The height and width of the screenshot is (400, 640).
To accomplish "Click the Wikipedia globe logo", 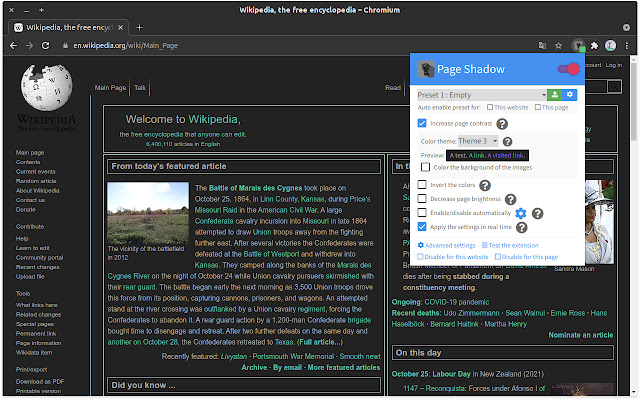I will click(x=47, y=87).
